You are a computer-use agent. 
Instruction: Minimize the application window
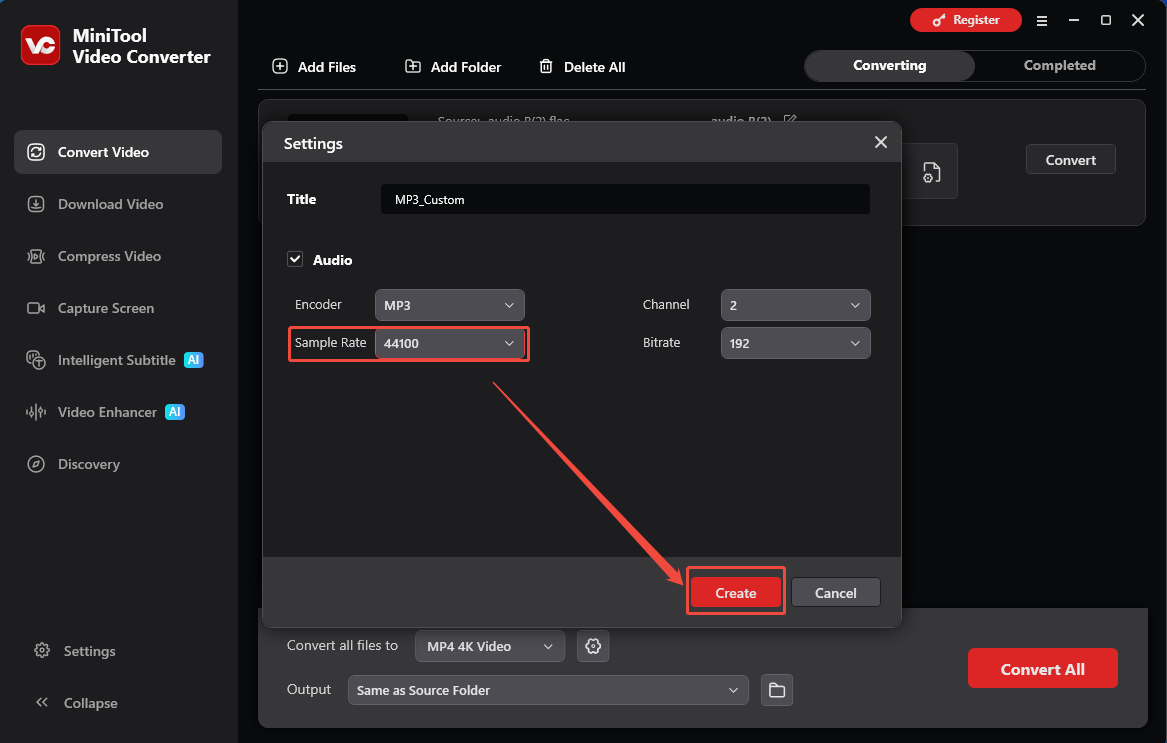(x=1074, y=20)
